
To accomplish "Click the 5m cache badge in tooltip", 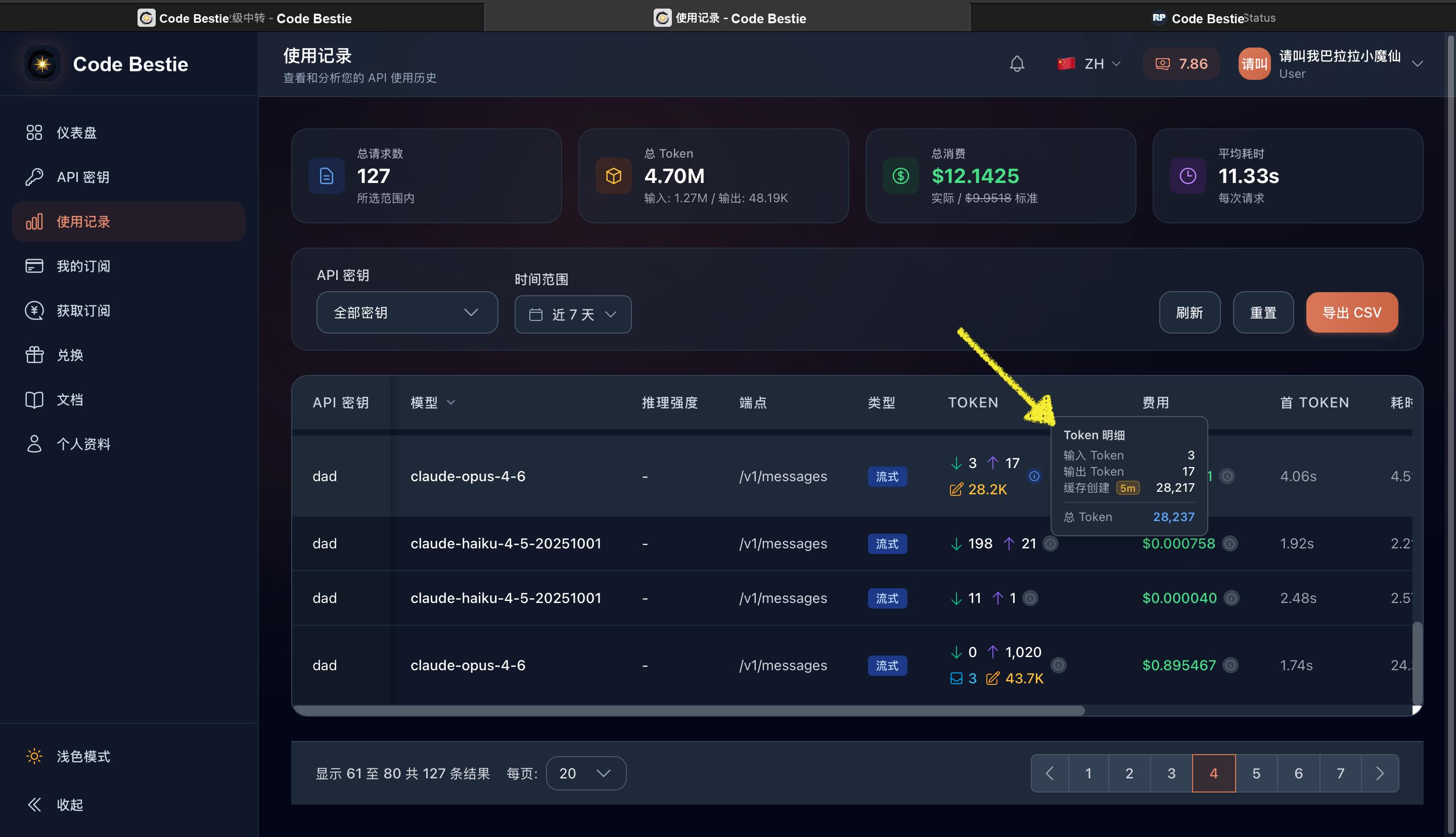I will (1128, 488).
